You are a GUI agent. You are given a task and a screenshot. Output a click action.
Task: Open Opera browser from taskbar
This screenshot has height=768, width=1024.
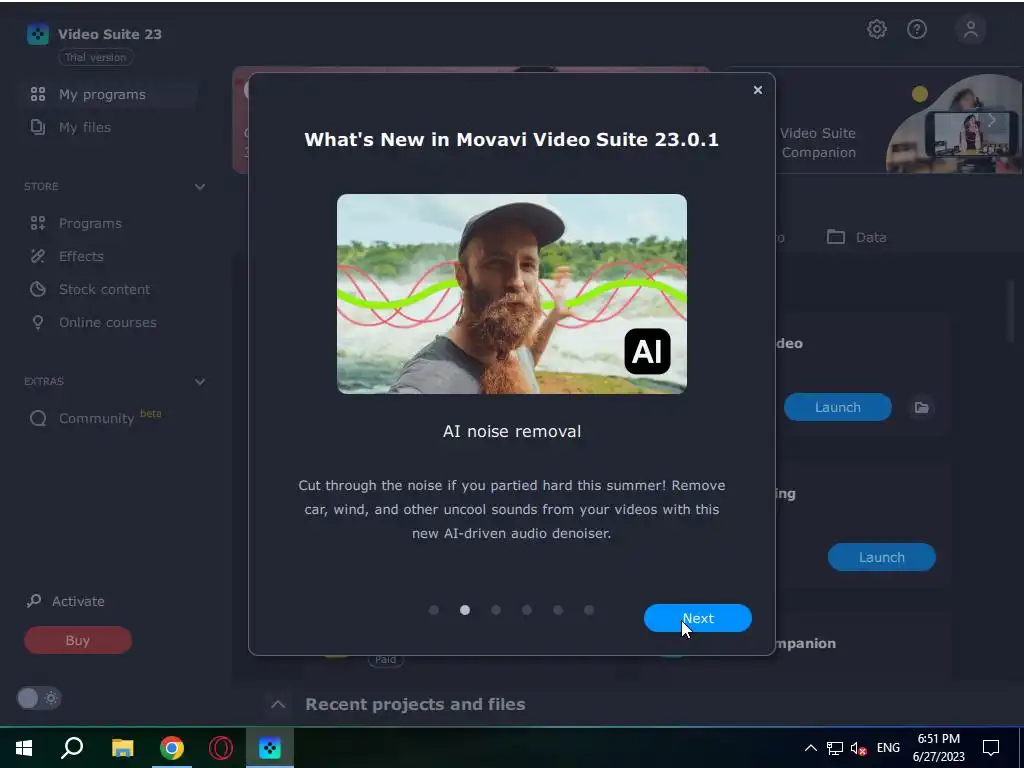221,748
